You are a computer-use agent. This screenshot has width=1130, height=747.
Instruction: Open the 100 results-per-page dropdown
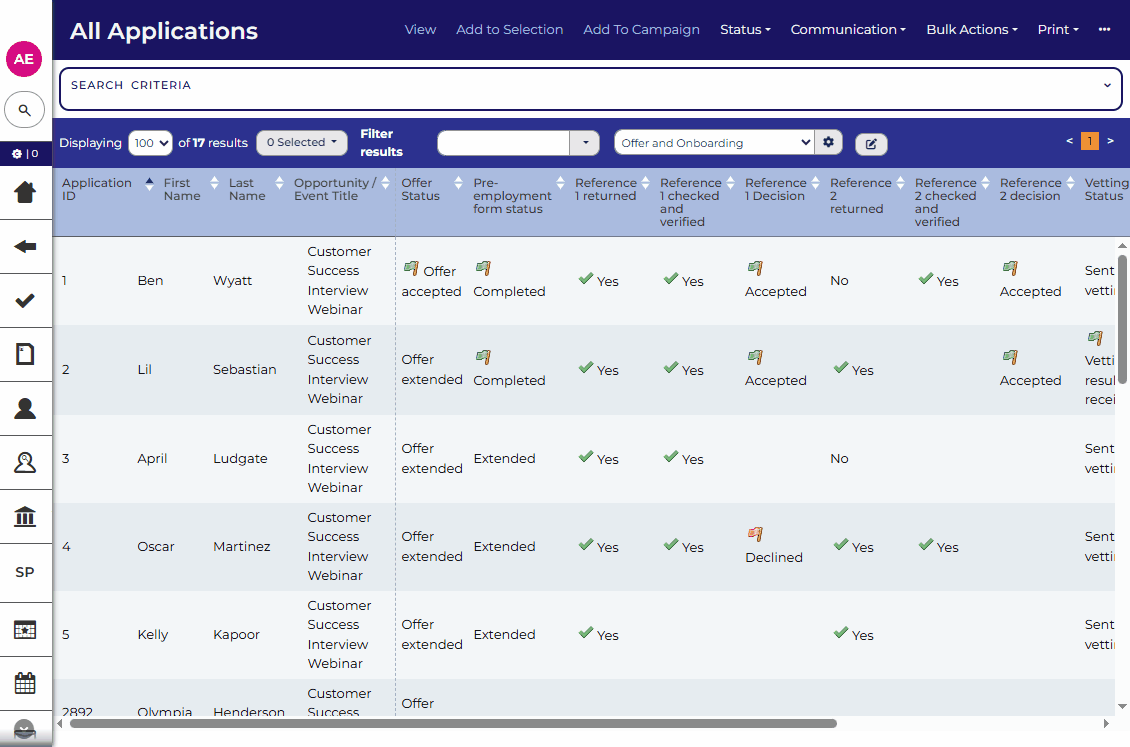click(x=150, y=143)
